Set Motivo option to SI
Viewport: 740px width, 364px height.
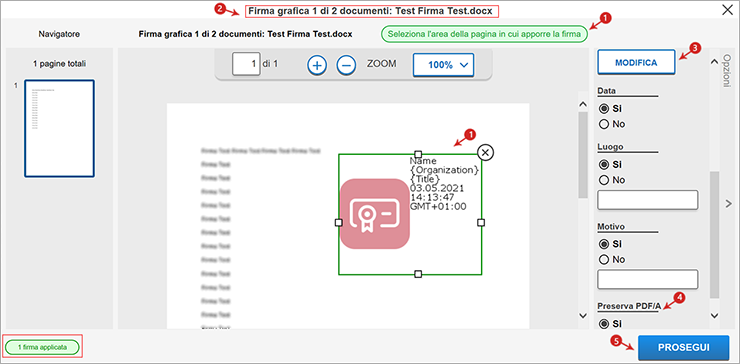point(603,244)
